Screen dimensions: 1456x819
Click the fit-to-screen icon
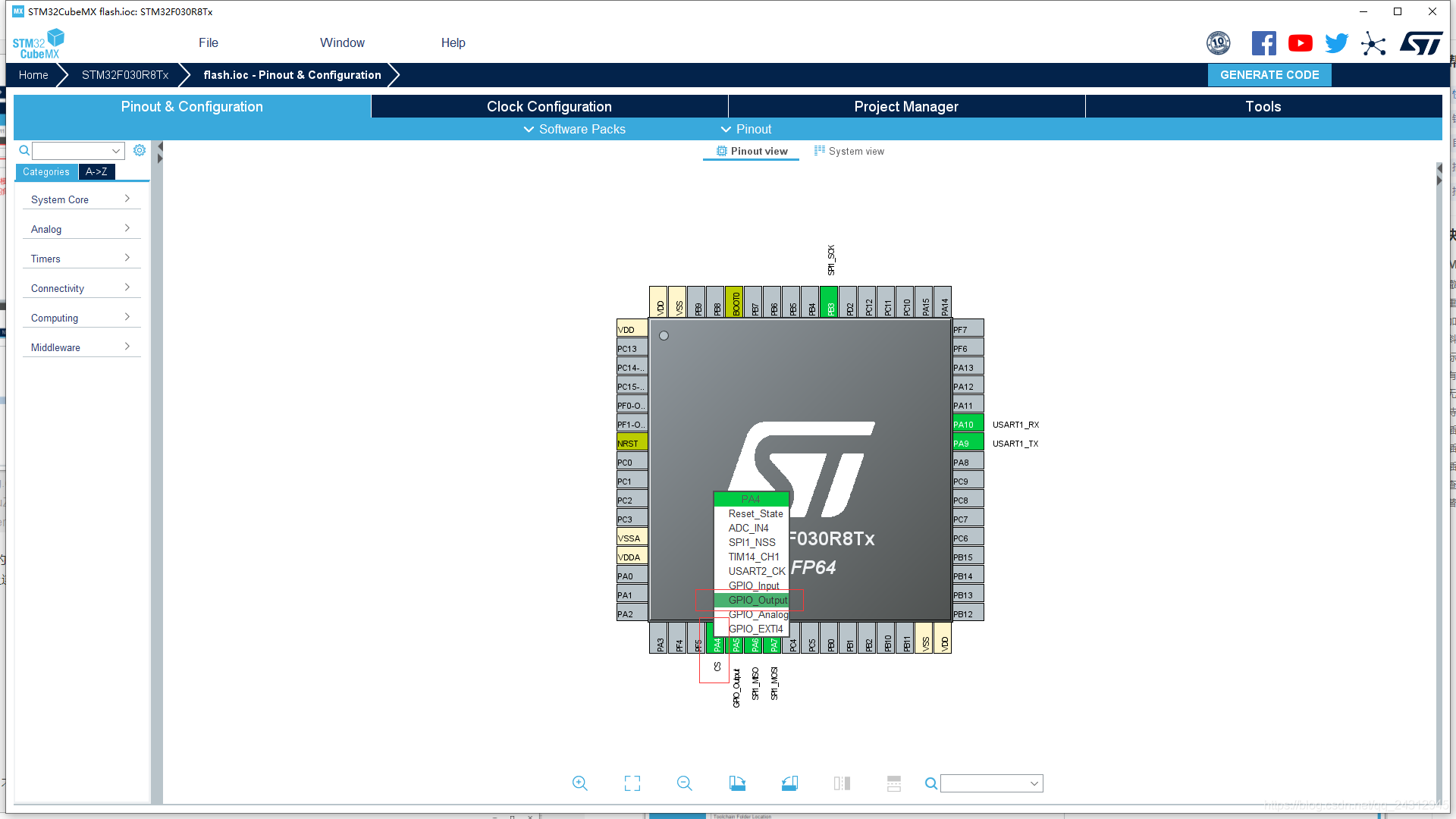point(632,783)
